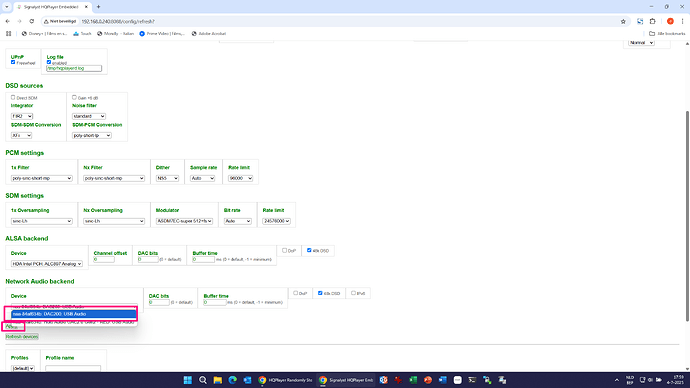Switch to the Signalyst HQPlayer Embedded tab
The height and width of the screenshot is (388, 690).
pyautogui.click(x=50, y=7)
